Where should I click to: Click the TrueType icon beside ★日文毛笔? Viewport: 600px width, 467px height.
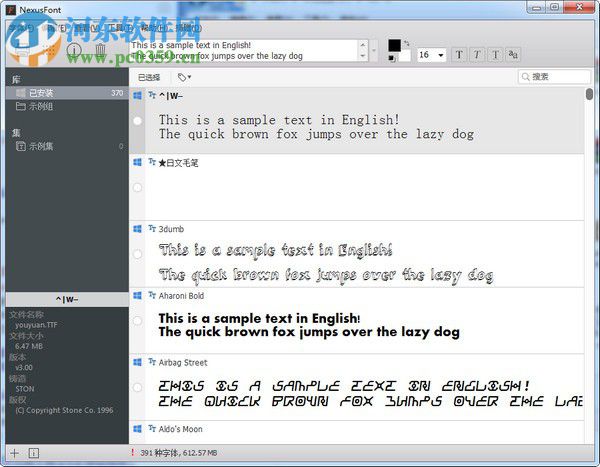152,162
